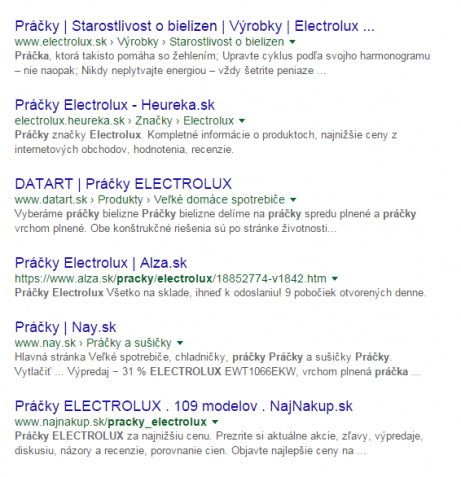The image size is (461, 477).
Task: Open the Práčky | Nay.sk result title
Action: [65, 328]
